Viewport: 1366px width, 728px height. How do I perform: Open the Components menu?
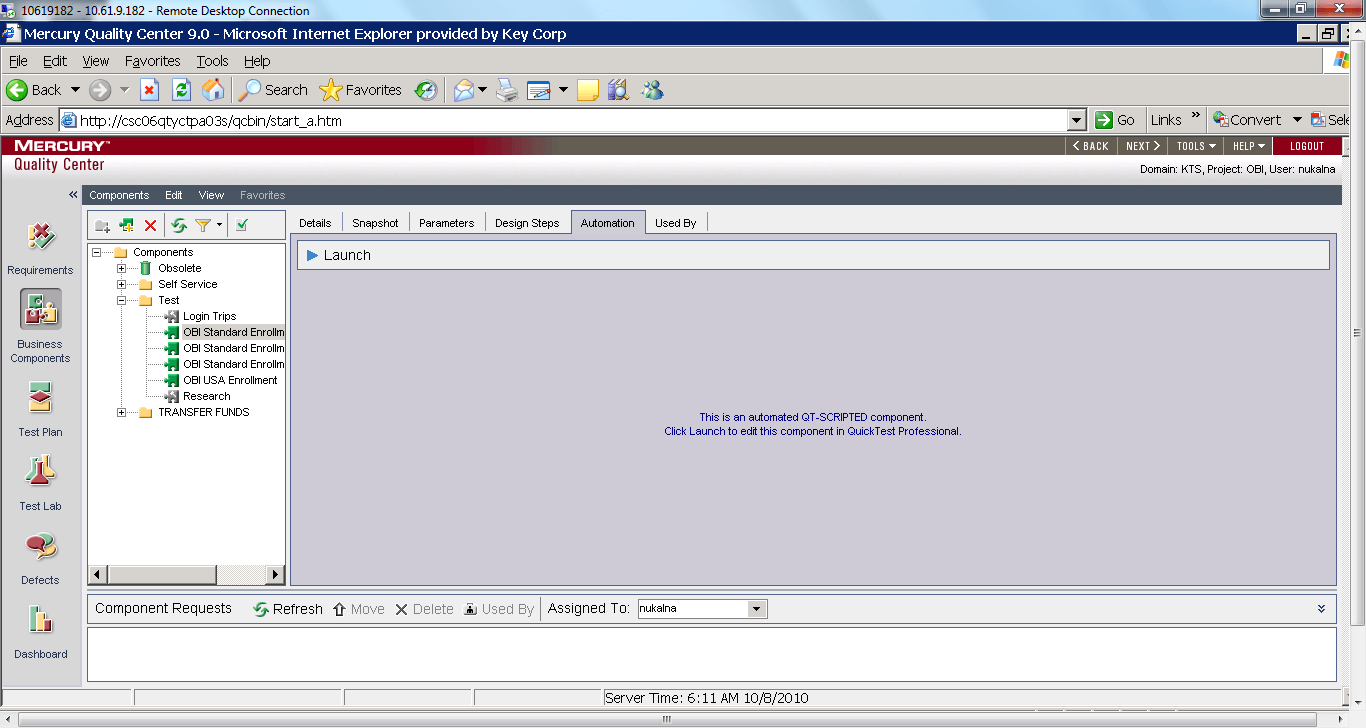(119, 195)
